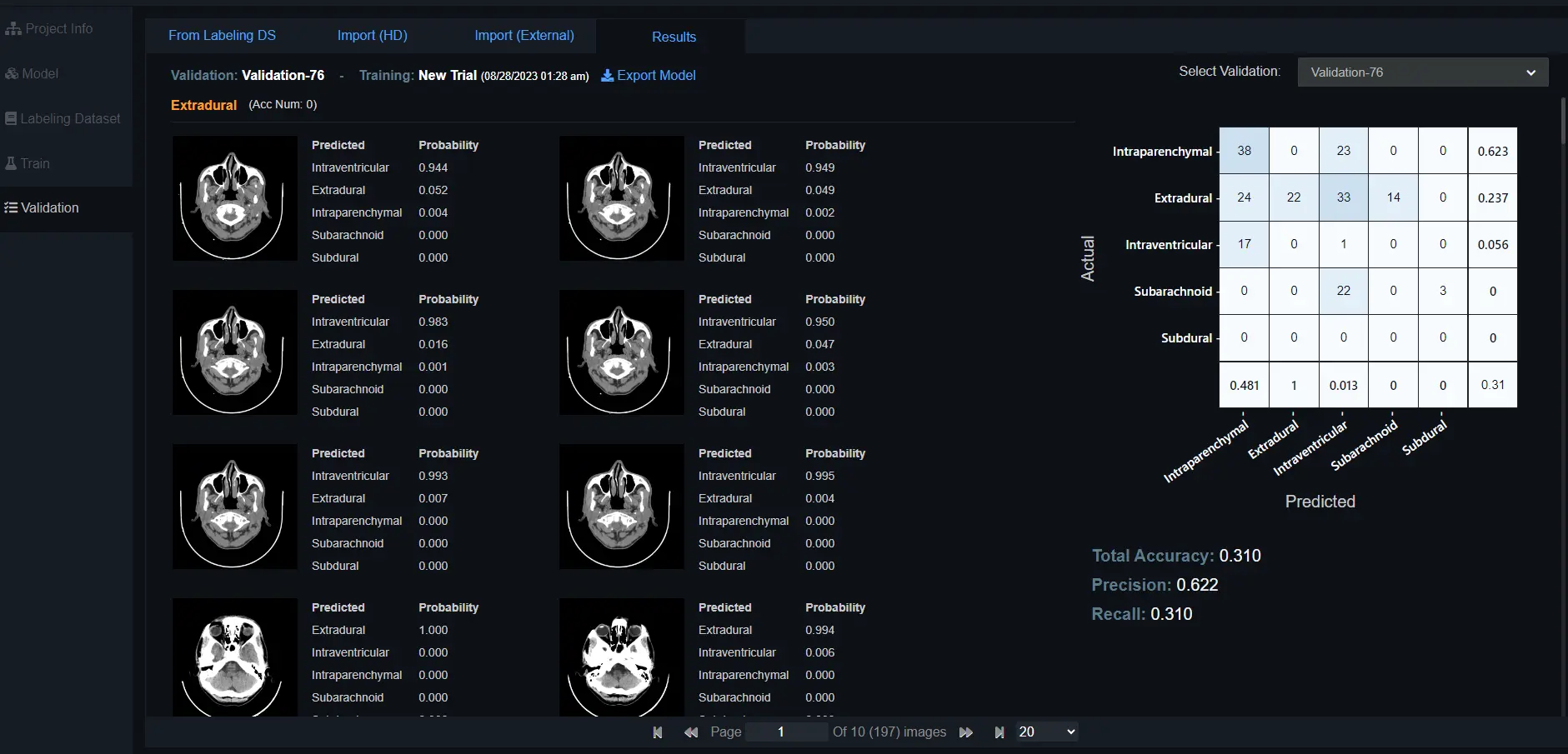Switch to Import (External) tab
This screenshot has height=754, width=1568.
pos(524,35)
